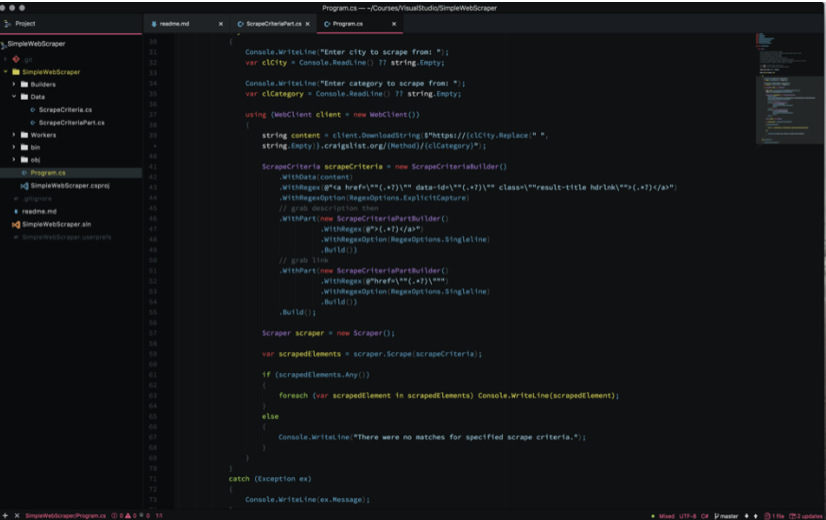
Task: Click linter warning triangle in status bar
Action: tap(128, 516)
